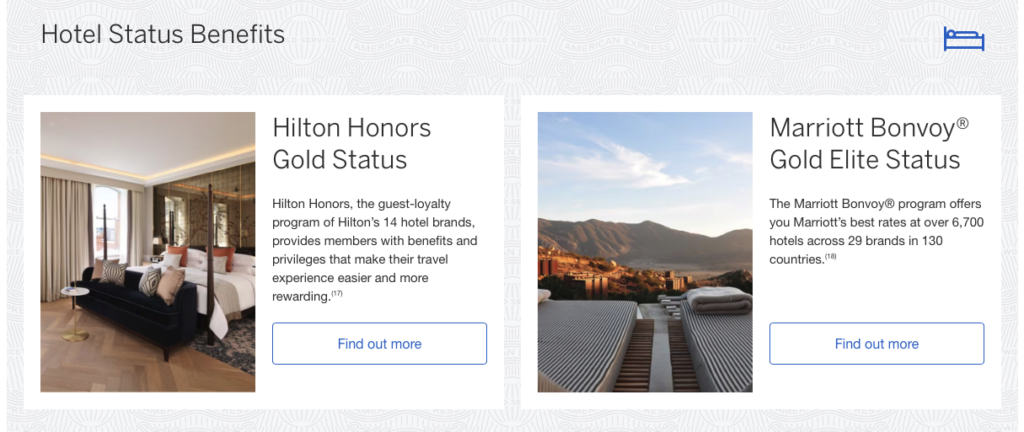Select the Marriott Bonvoy Gold Elite Status title
1024x432 pixels.
coord(868,143)
